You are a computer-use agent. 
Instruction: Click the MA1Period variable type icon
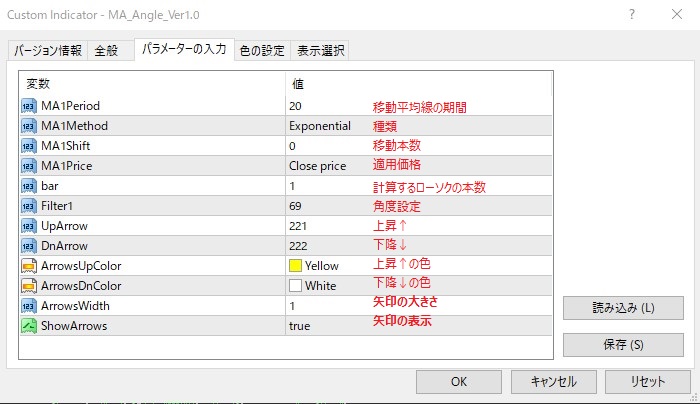tap(28, 106)
